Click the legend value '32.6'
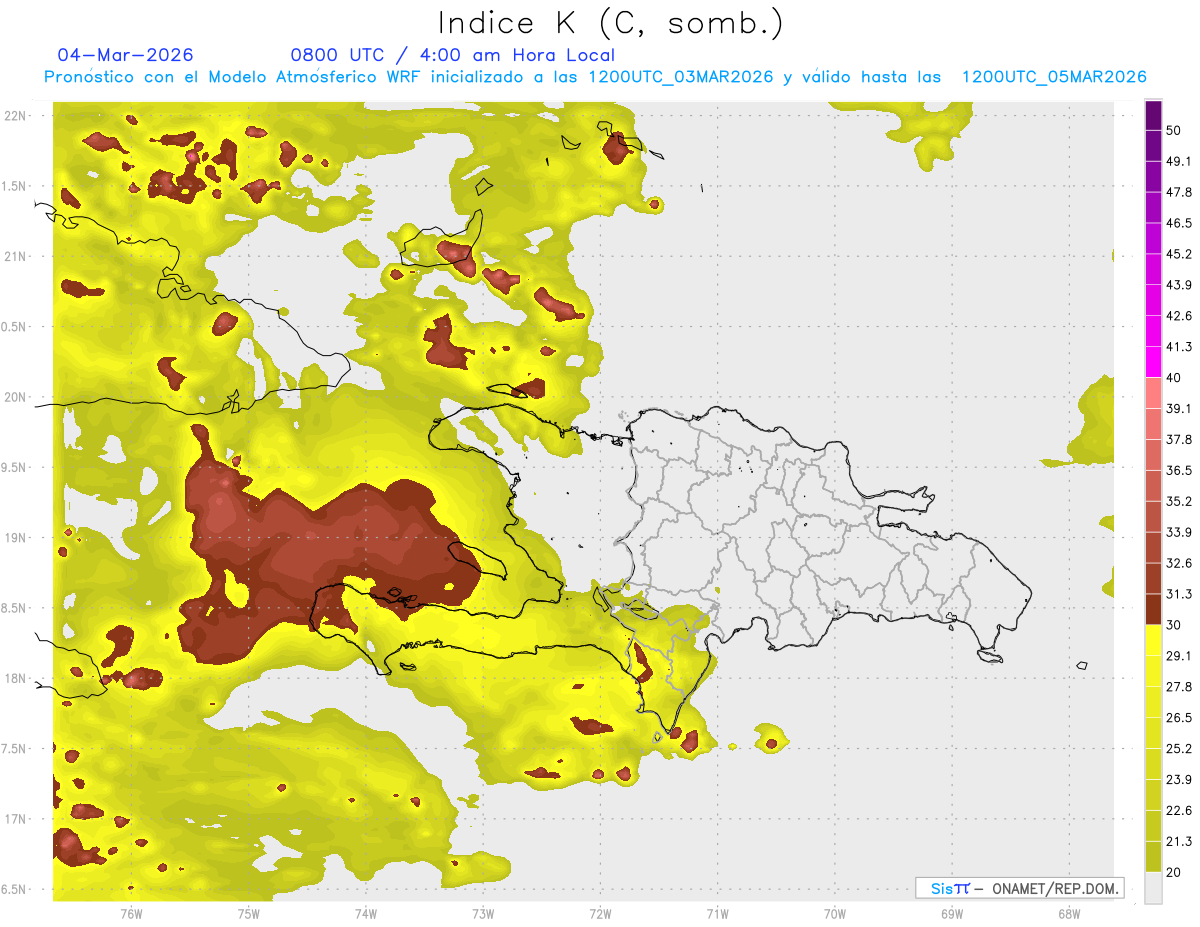Image resolution: width=1200 pixels, height=927 pixels. pos(1179,564)
